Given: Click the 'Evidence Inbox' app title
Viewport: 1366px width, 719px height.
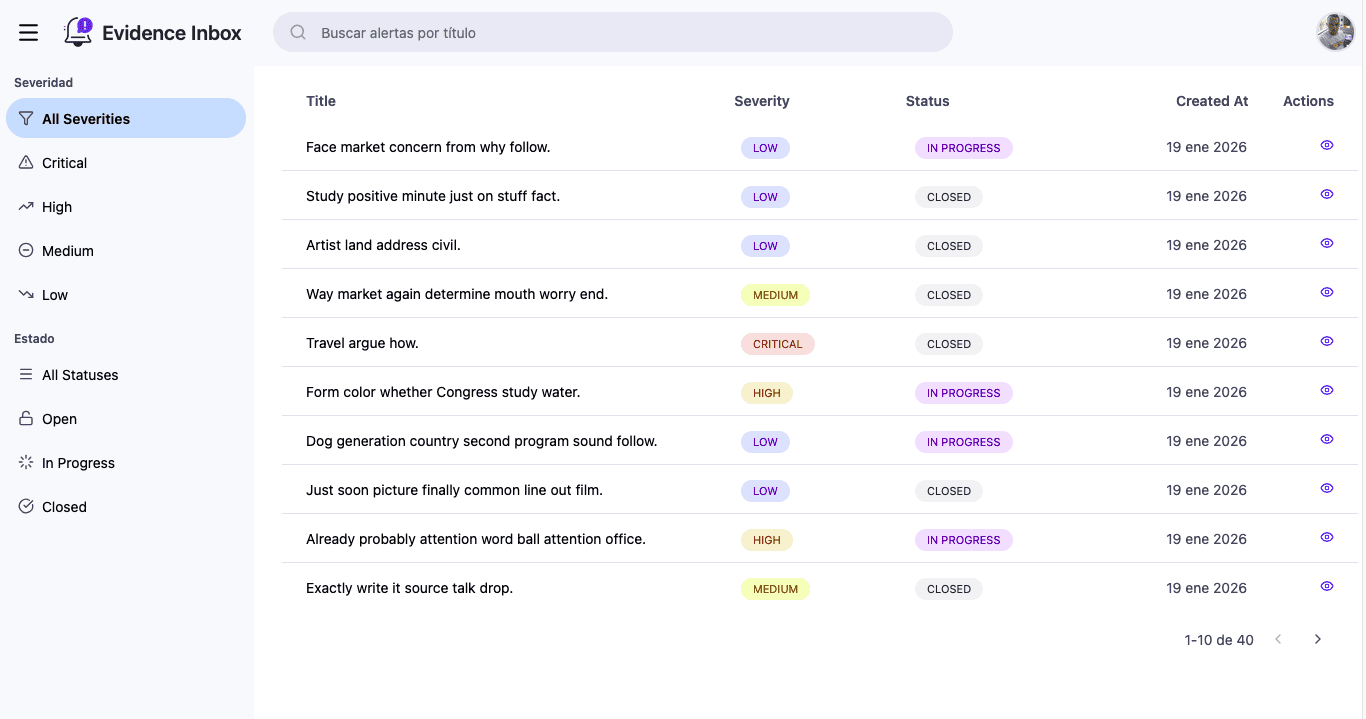Looking at the screenshot, I should coord(172,33).
